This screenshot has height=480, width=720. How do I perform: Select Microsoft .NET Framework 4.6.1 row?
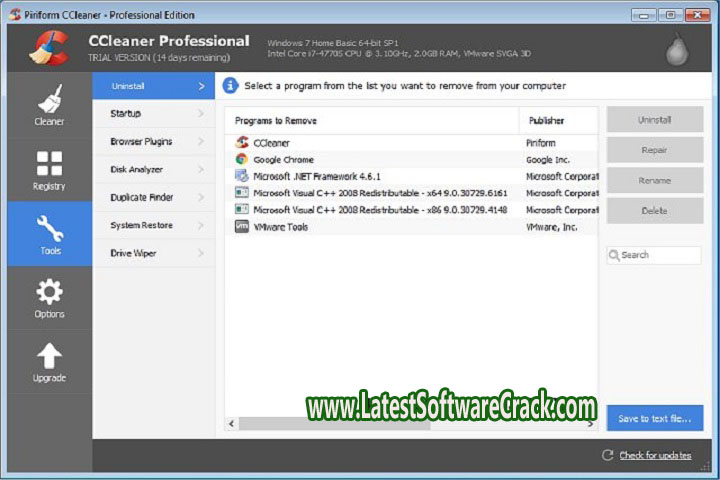tap(411, 176)
